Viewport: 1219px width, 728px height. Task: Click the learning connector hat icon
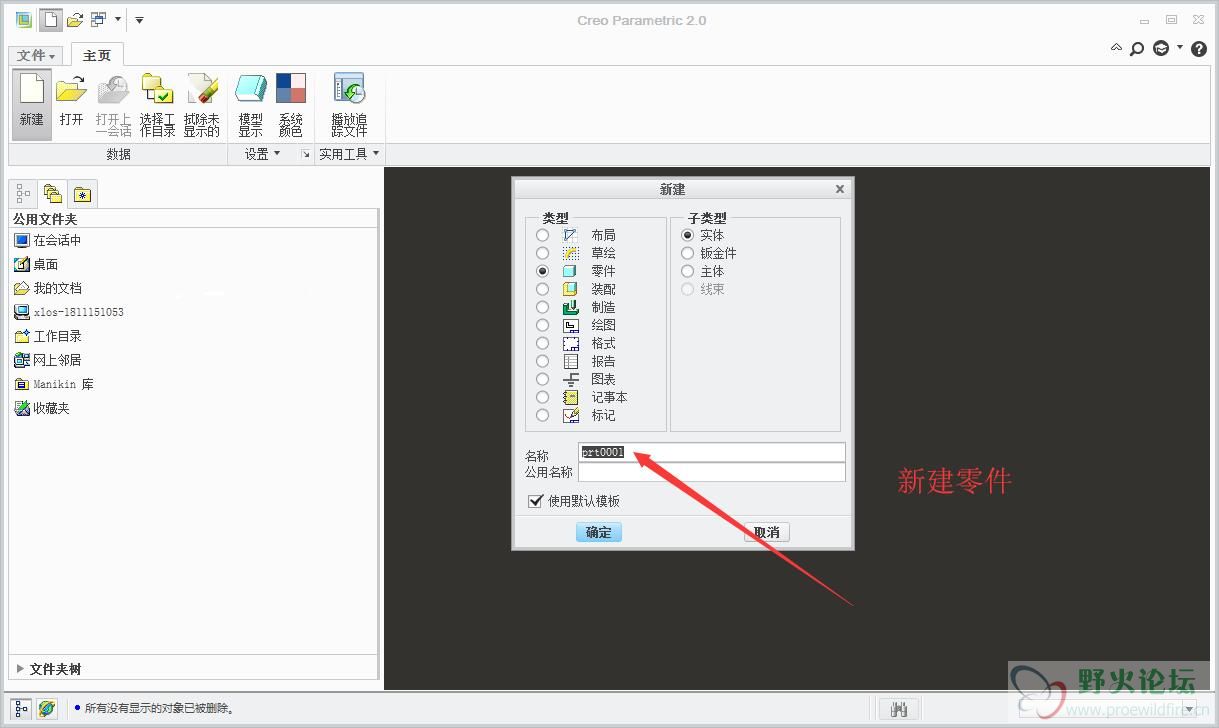pyautogui.click(x=1161, y=48)
